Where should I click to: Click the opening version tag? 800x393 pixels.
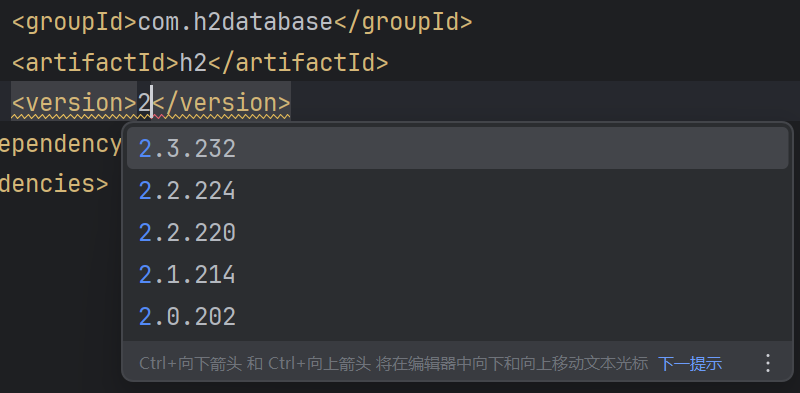click(x=74, y=104)
